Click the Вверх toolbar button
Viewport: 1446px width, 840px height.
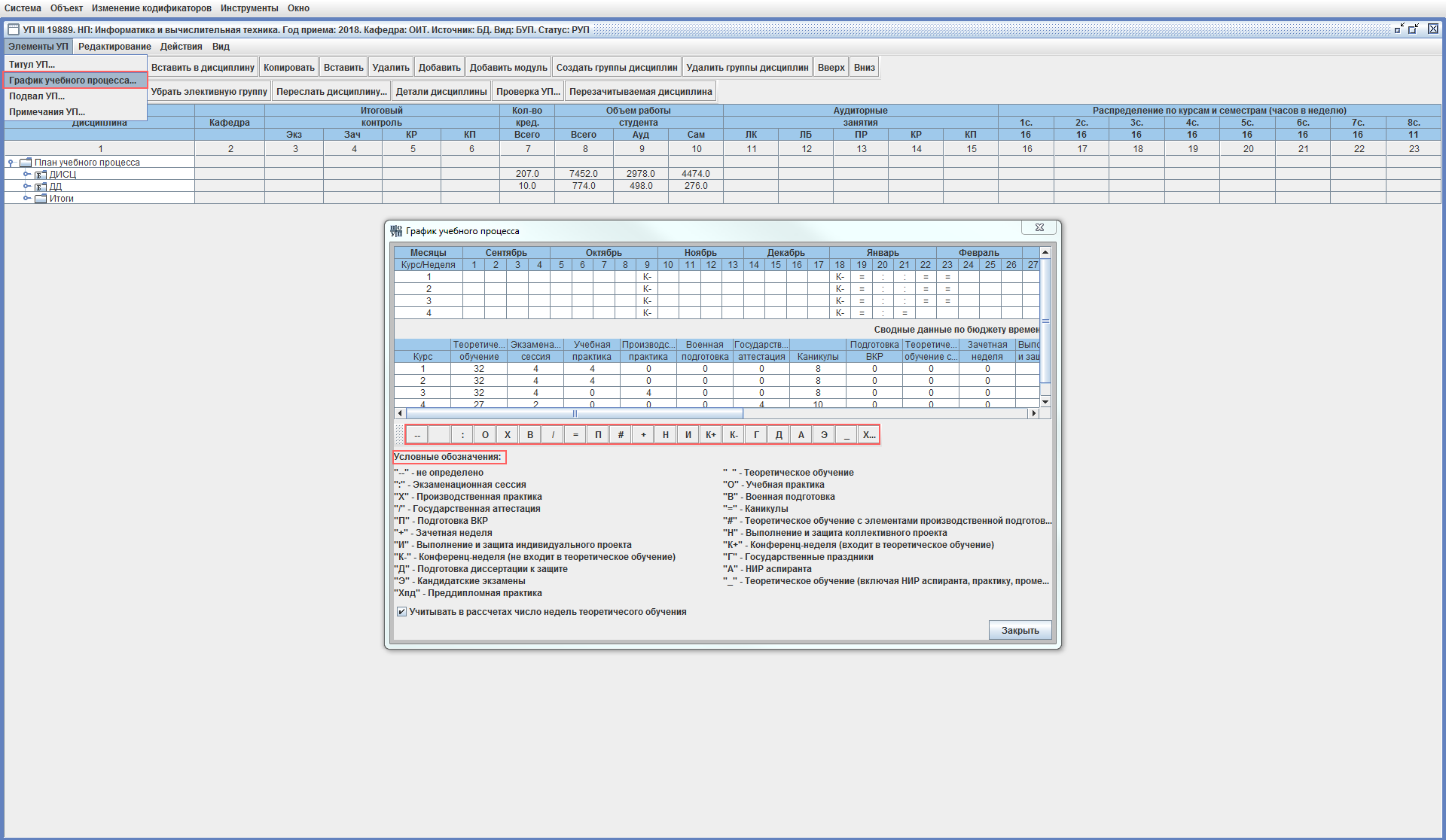click(831, 68)
